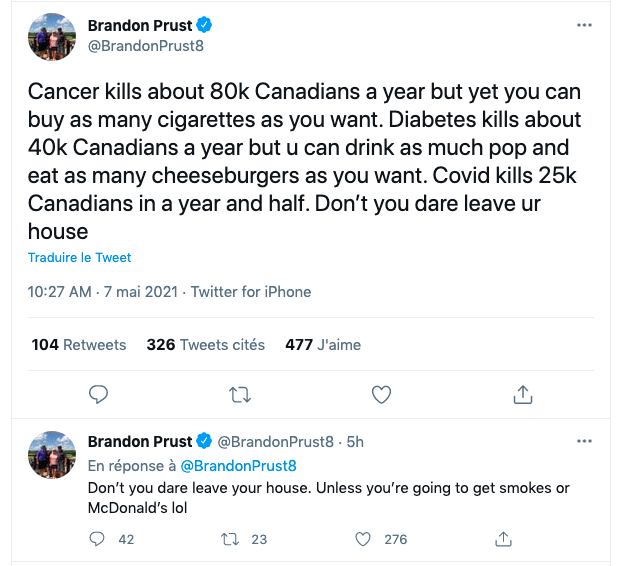The image size is (624, 566).
Task: Reply to the main tweet
Action: (x=98, y=395)
